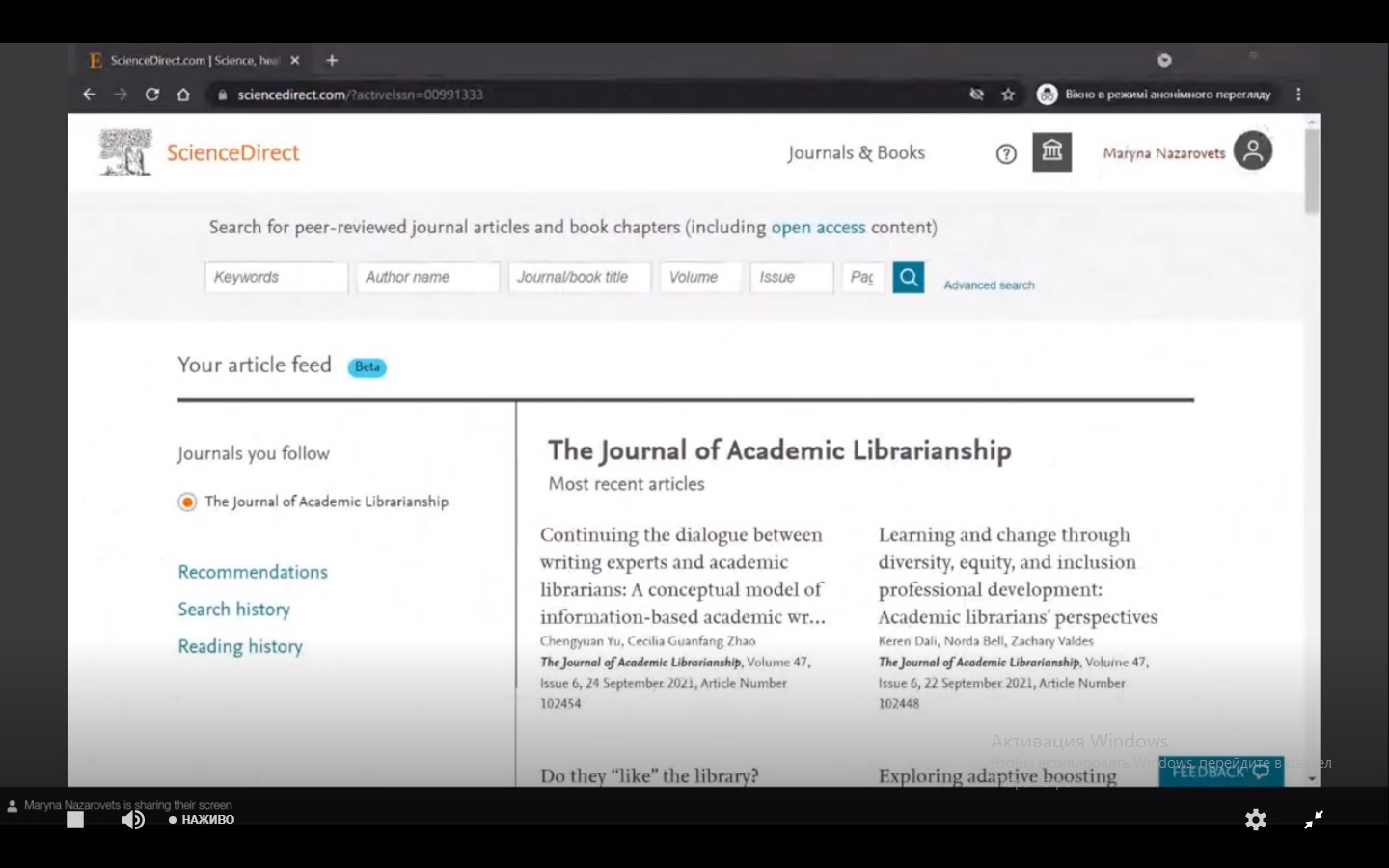Viewport: 1389px width, 868px height.
Task: Click the browser forward arrow
Action: coord(121,95)
